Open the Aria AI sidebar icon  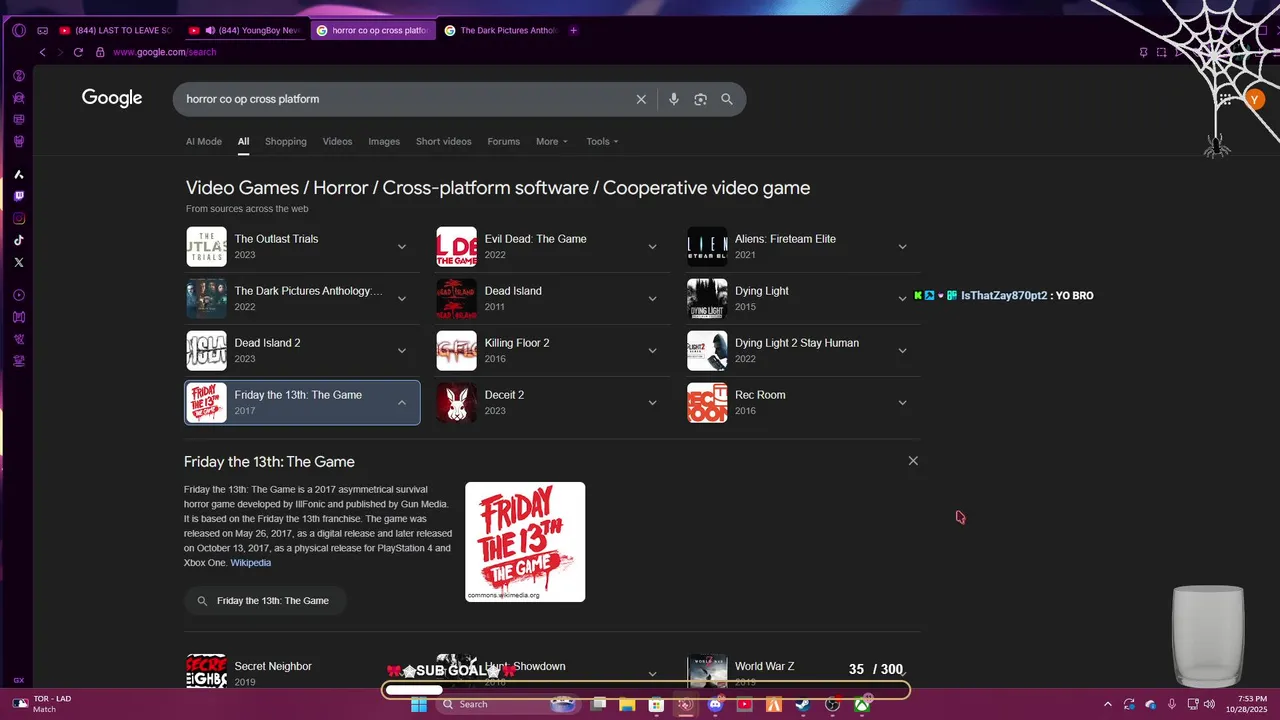pos(19,174)
